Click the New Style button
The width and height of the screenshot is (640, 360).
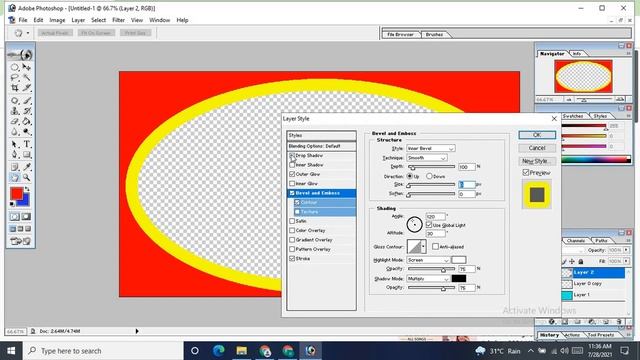click(x=537, y=161)
